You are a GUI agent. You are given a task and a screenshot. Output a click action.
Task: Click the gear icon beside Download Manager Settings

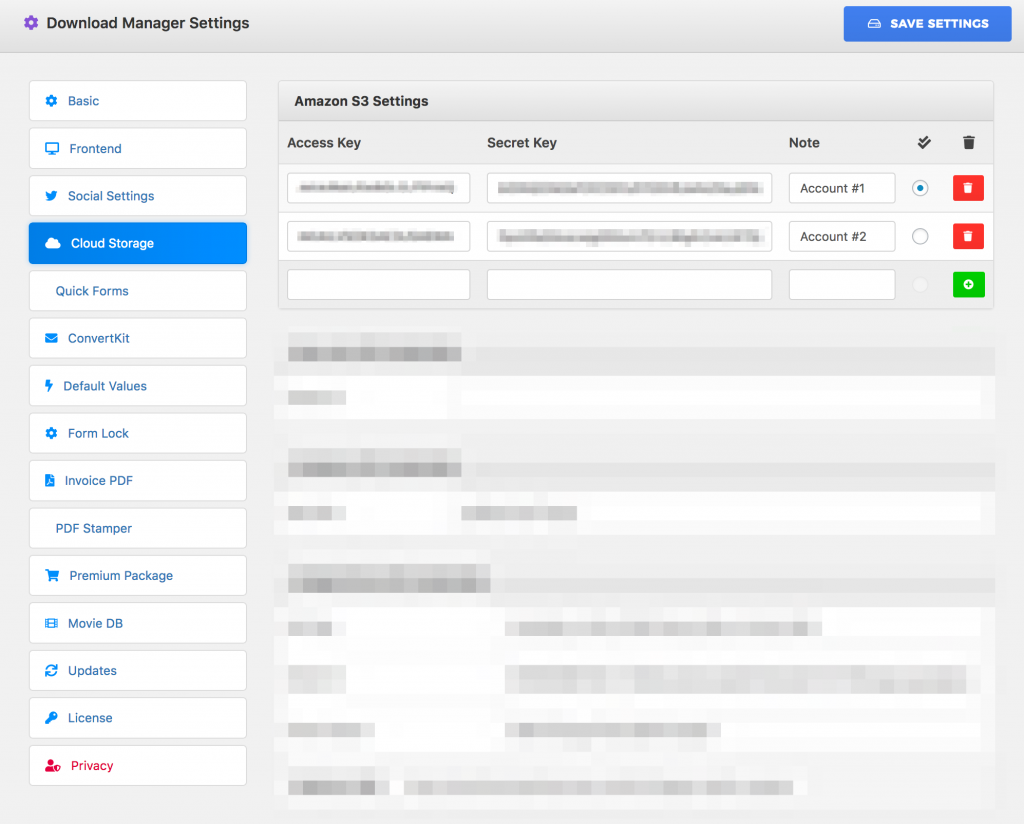[31, 22]
